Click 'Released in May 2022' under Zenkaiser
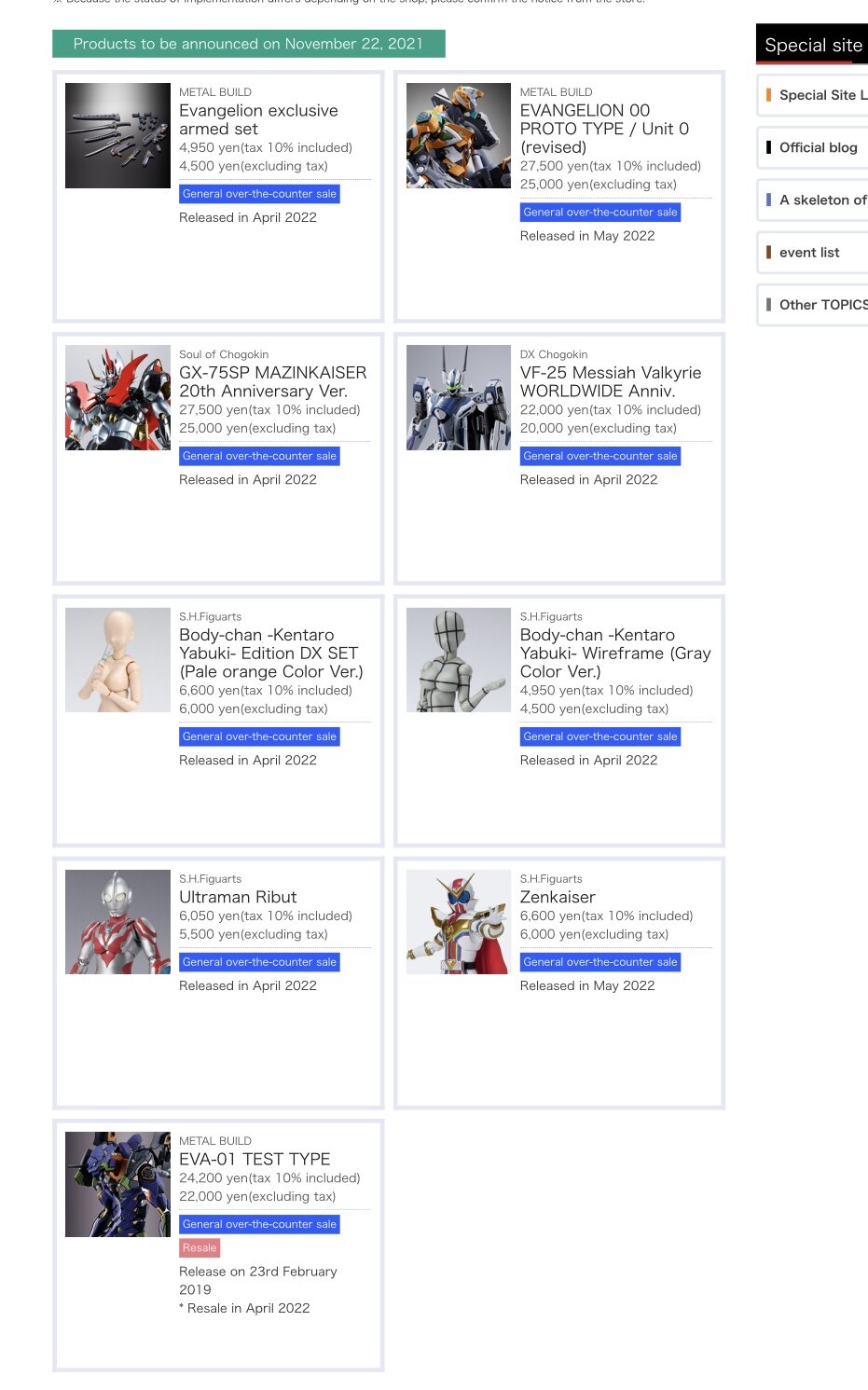 [587, 986]
